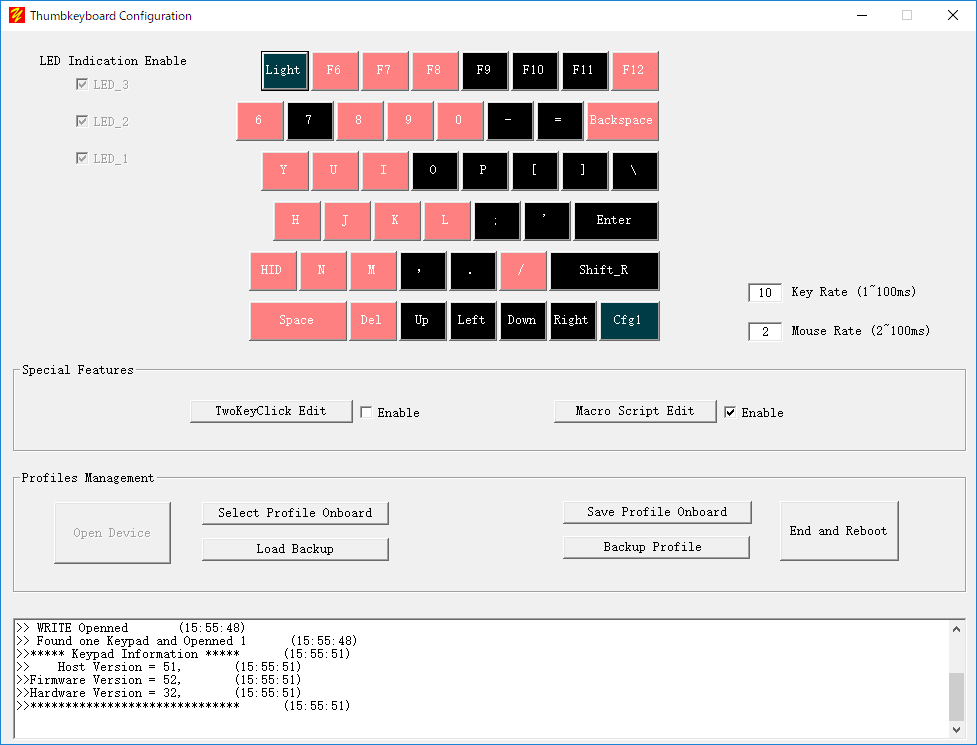This screenshot has width=977, height=745.
Task: Enable the TwoKeyClick feature checkbox
Action: tap(366, 412)
